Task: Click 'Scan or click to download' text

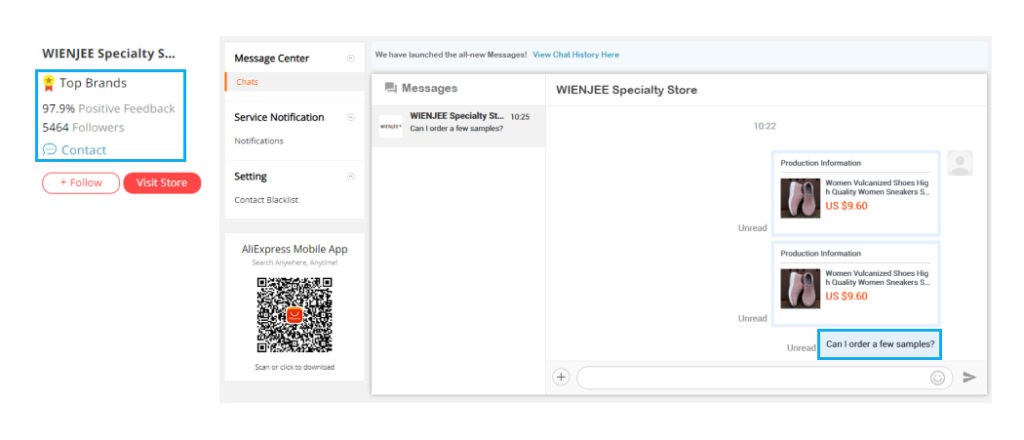Action: click(295, 367)
